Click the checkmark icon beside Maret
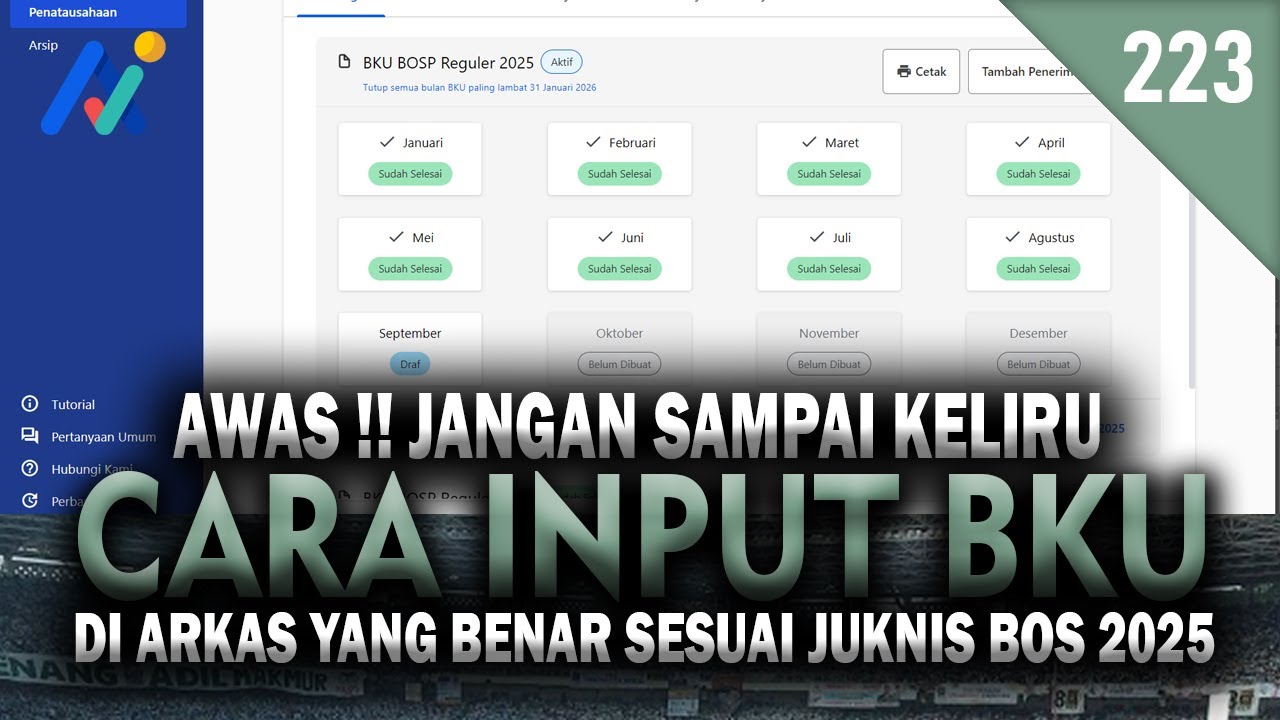1280x720 pixels. pos(809,142)
